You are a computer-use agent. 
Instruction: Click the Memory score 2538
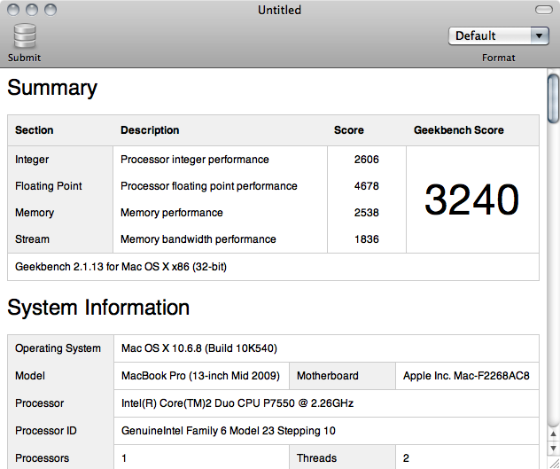click(366, 212)
